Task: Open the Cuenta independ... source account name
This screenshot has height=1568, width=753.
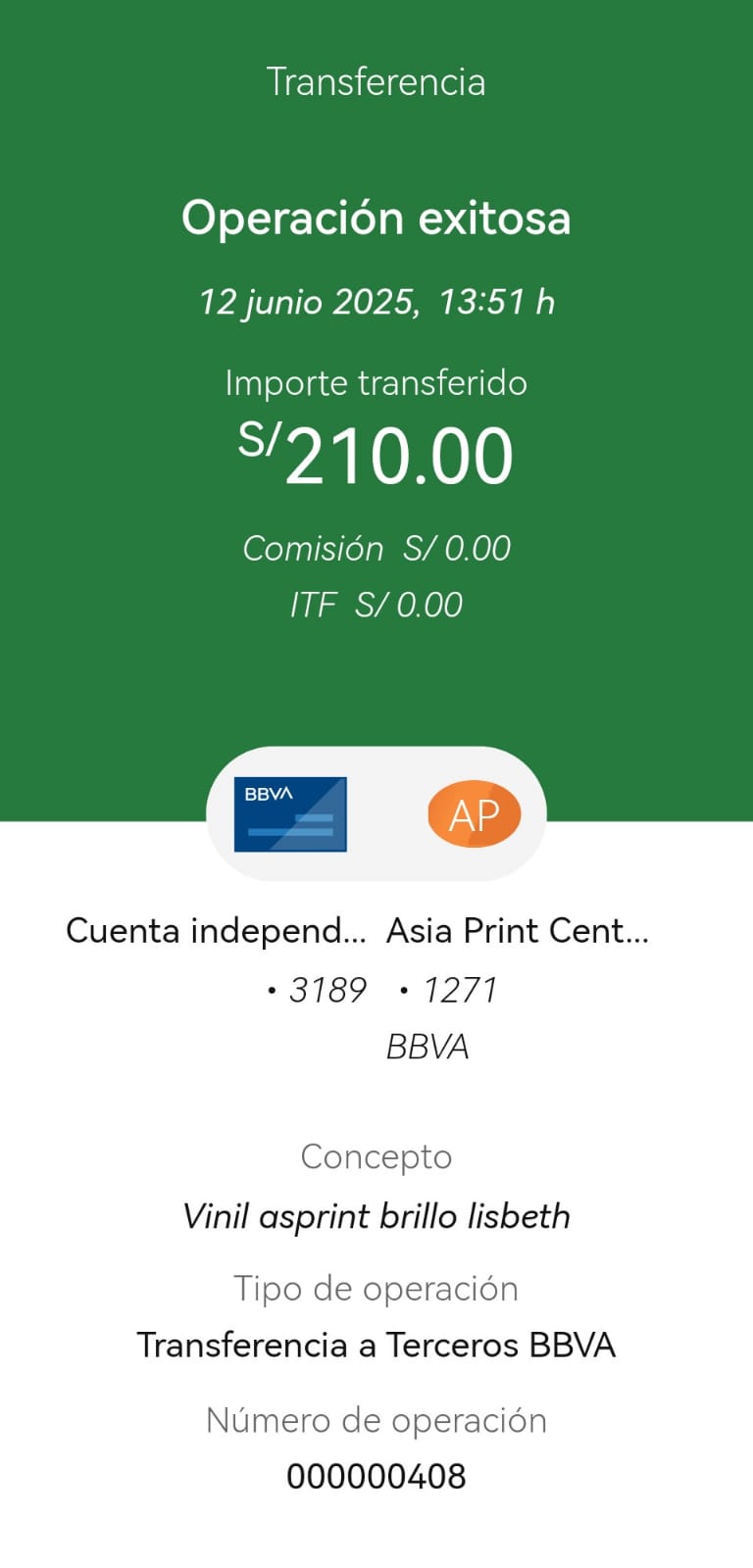Action: [216, 931]
